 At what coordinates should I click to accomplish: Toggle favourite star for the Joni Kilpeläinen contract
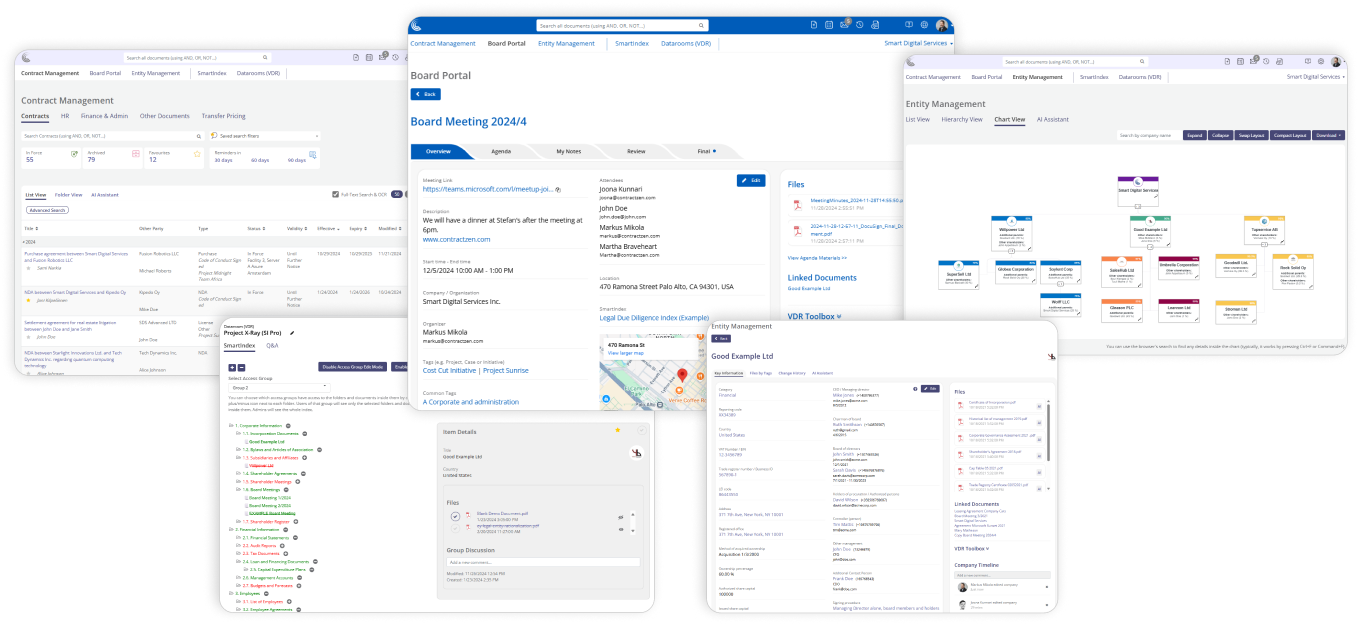point(29,300)
